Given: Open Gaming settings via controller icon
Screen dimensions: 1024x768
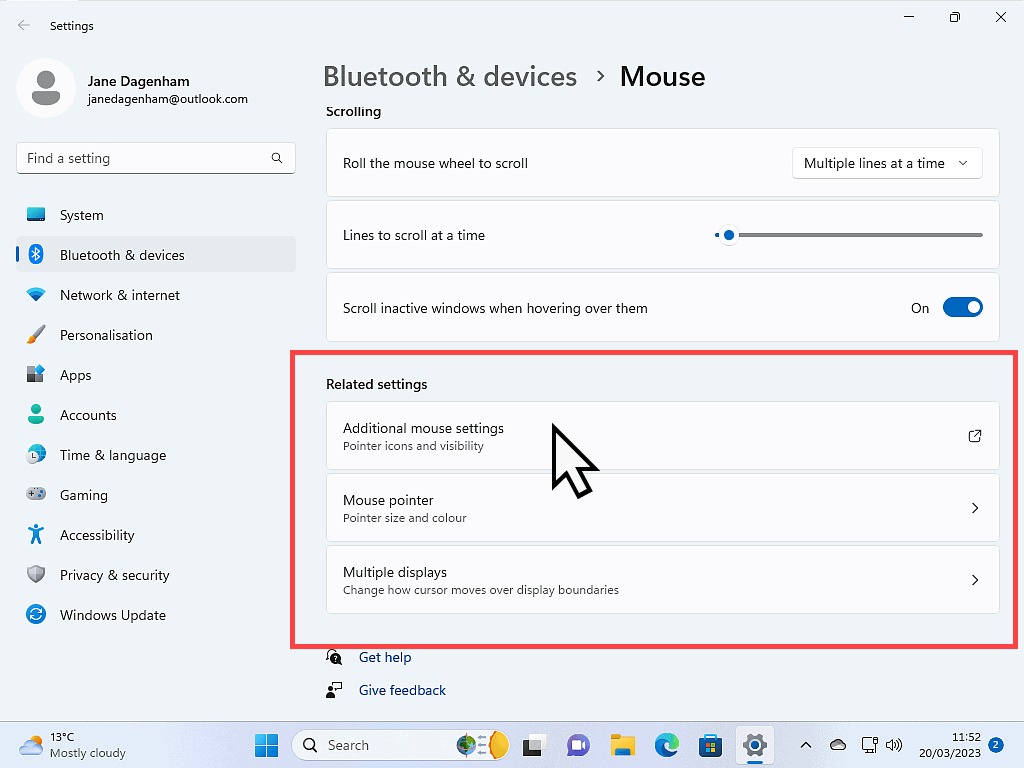Looking at the screenshot, I should 36,495.
